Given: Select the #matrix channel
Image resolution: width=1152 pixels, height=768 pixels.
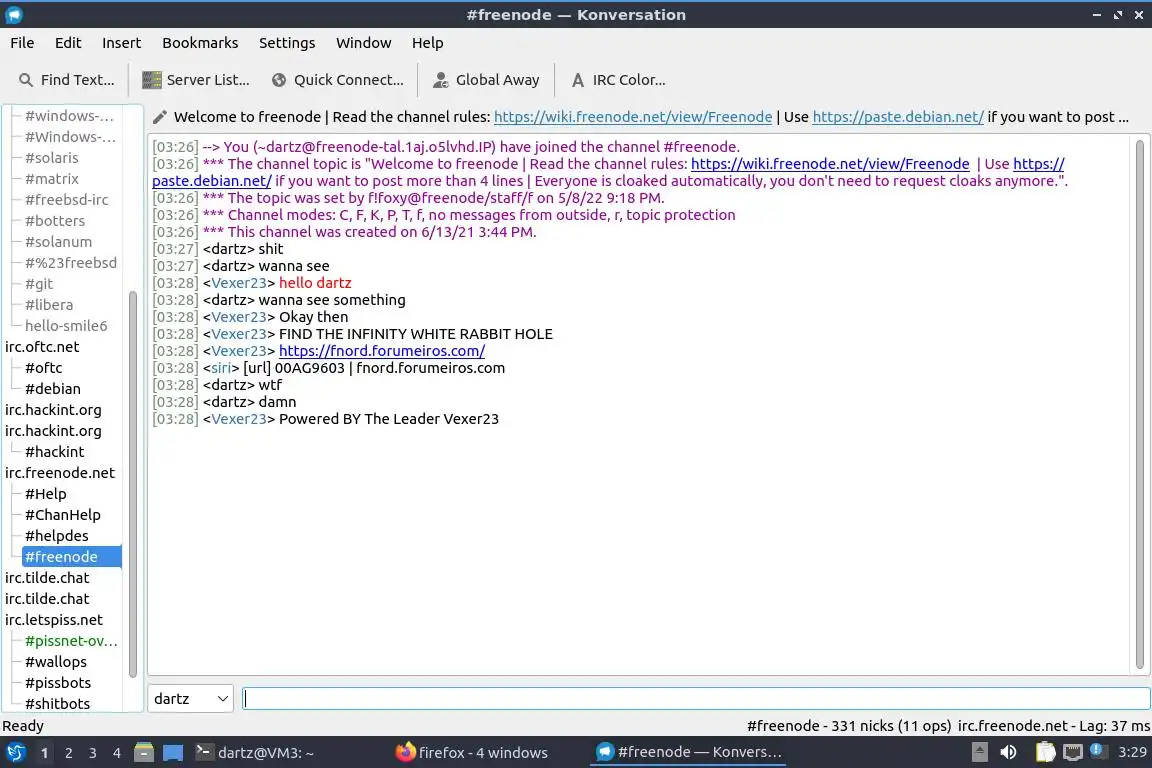Looking at the screenshot, I should 51,179.
